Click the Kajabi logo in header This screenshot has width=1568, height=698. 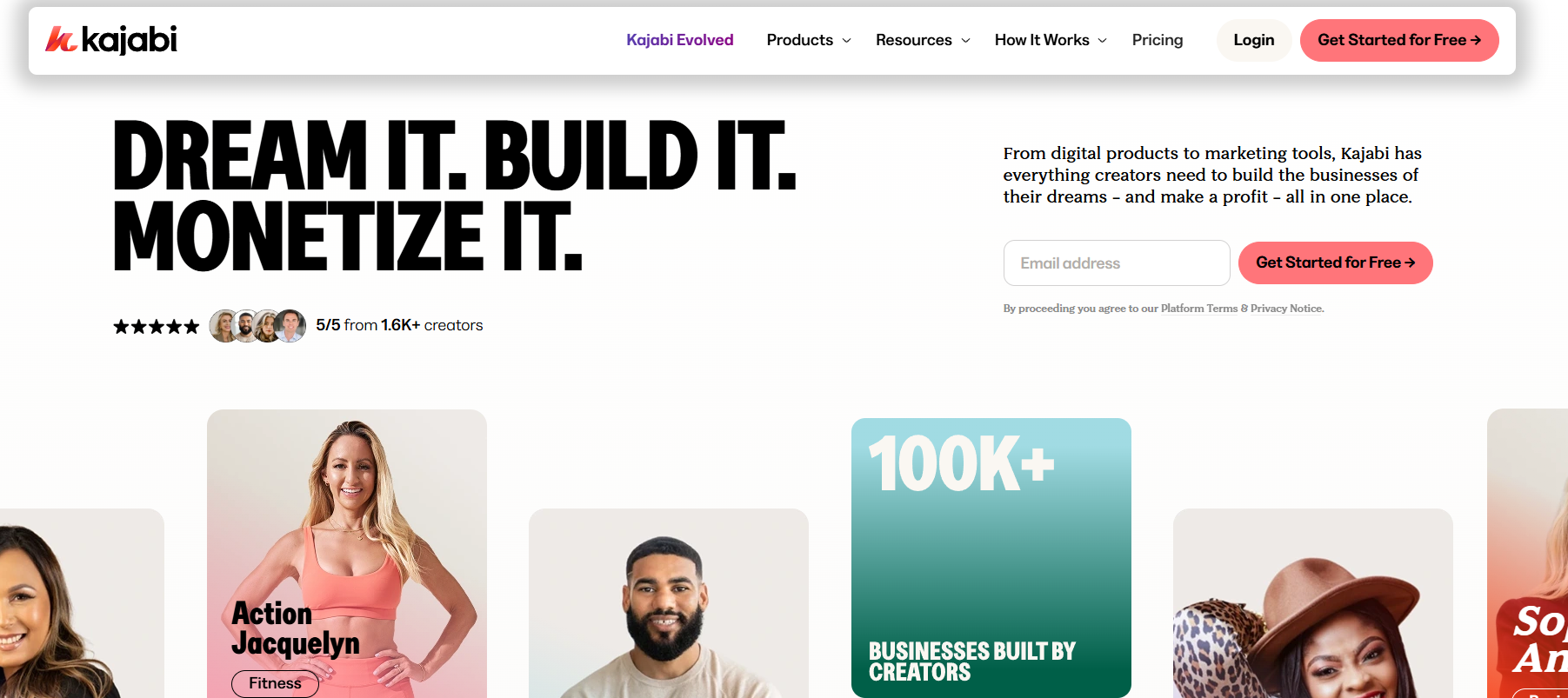click(x=111, y=40)
